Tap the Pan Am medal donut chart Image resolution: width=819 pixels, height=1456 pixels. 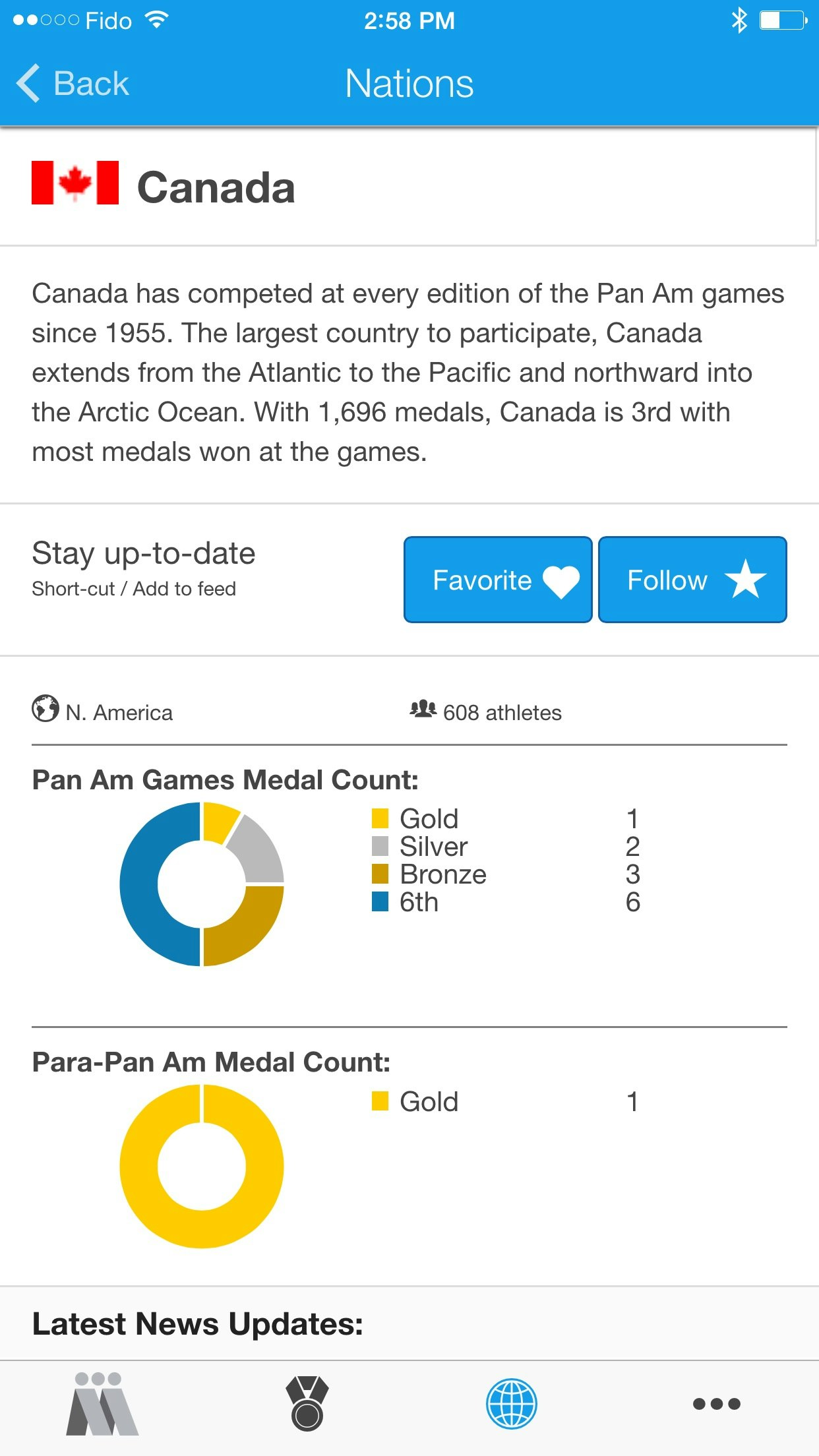(x=202, y=884)
